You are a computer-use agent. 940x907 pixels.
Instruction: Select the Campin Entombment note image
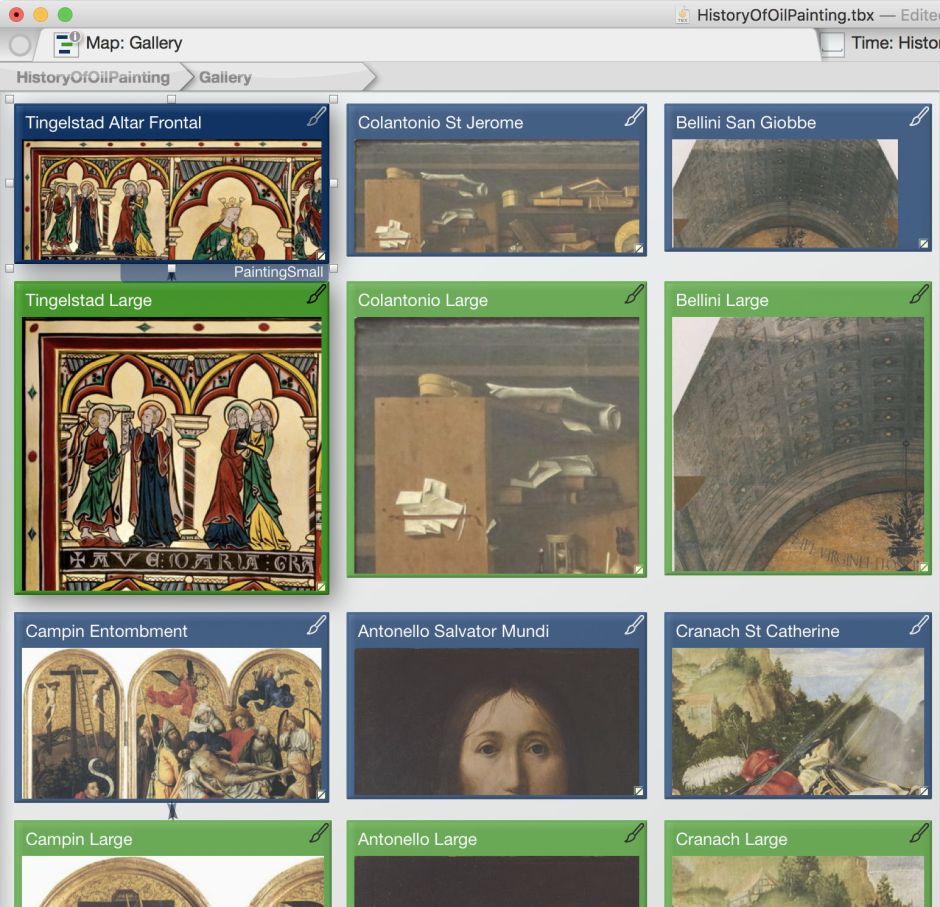click(x=172, y=722)
